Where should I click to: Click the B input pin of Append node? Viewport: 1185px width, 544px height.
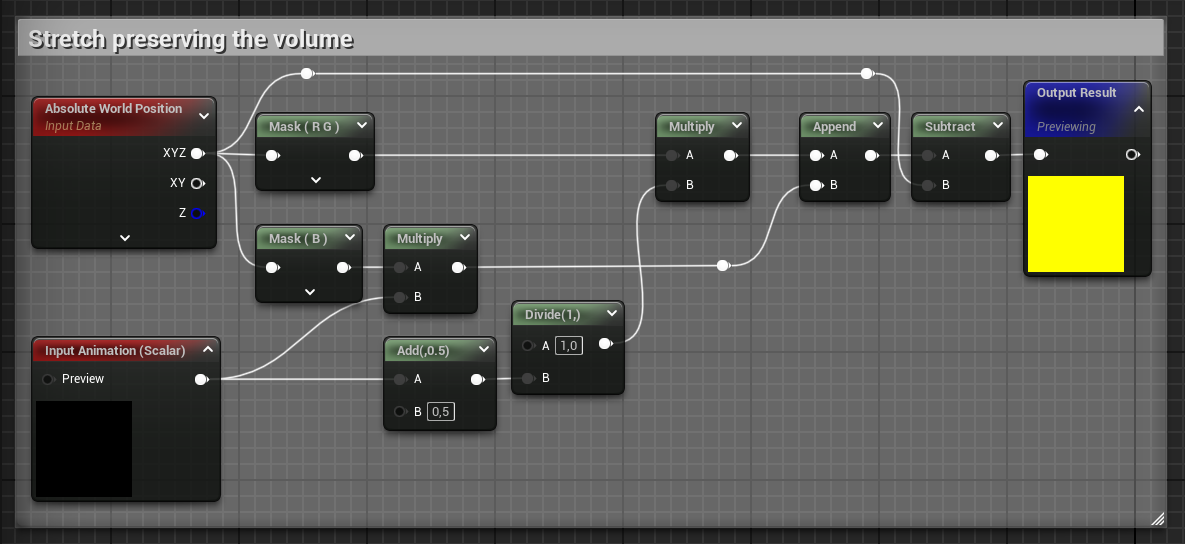coord(816,185)
